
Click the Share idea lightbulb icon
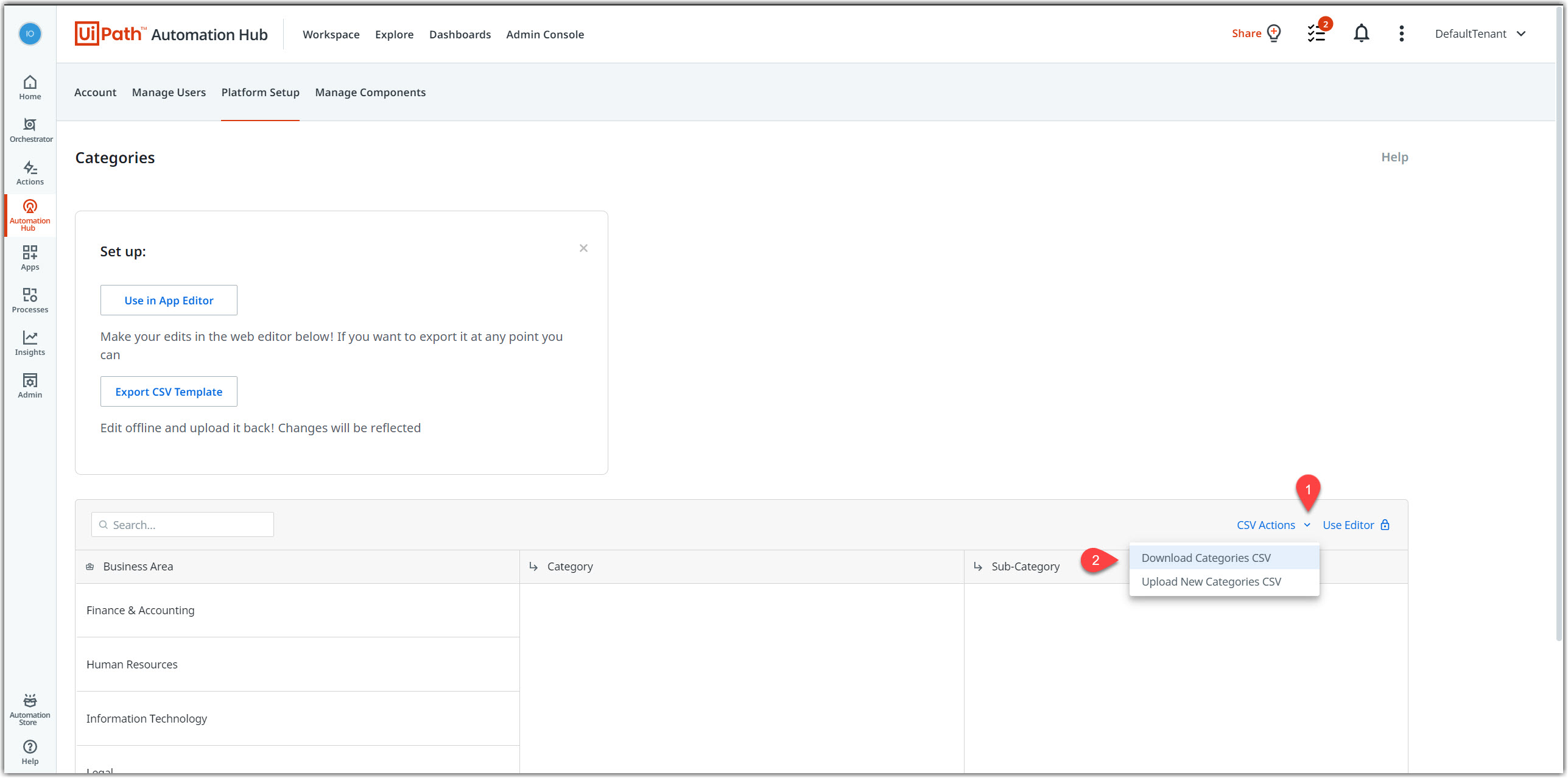tap(1274, 33)
